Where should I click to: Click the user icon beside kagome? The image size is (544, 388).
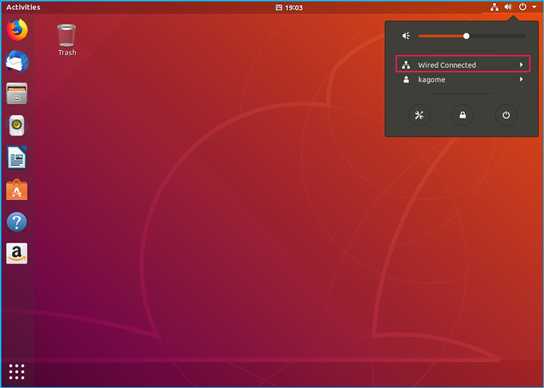point(406,80)
